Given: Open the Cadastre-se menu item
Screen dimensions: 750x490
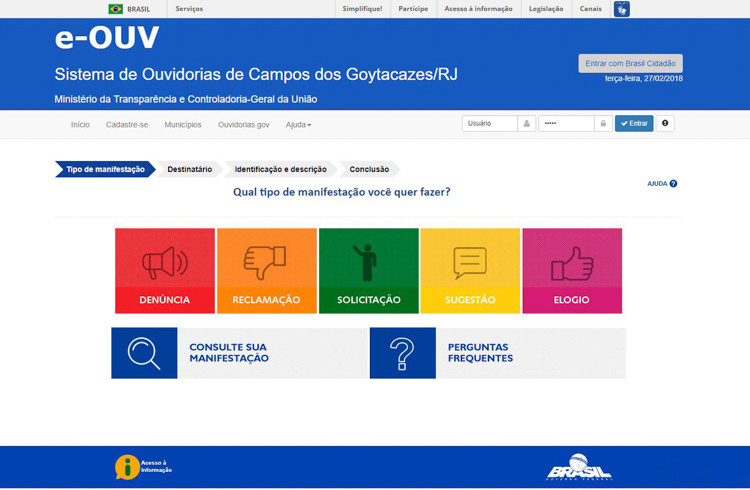Looking at the screenshot, I should 127,124.
